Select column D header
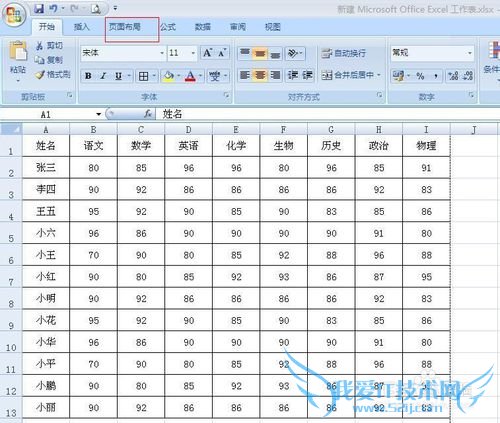 point(188,129)
